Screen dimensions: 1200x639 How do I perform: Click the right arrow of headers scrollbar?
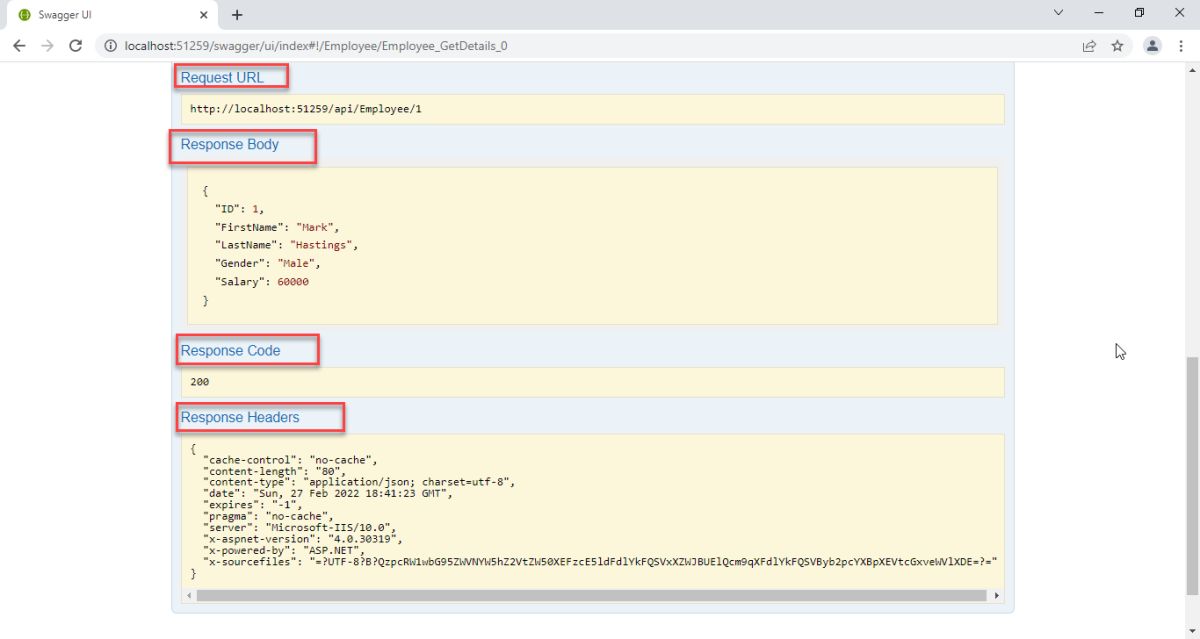pyautogui.click(x=997, y=595)
